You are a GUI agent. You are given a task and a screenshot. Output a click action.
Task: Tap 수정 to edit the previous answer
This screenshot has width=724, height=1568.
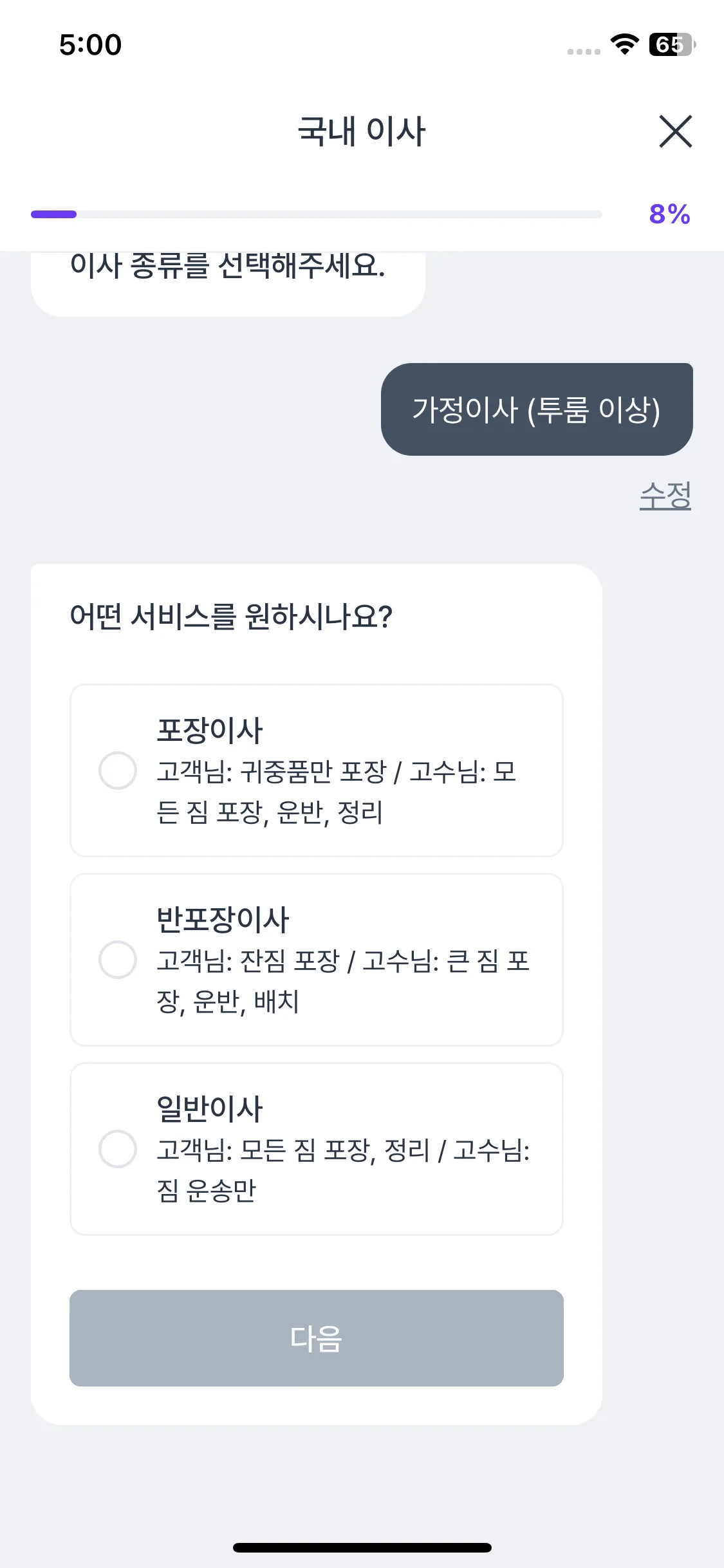(x=665, y=496)
